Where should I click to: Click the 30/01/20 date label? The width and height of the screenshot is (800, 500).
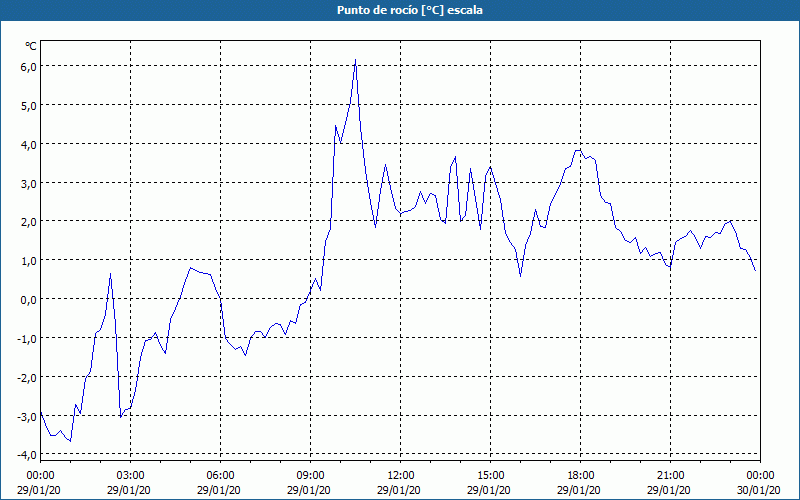click(759, 490)
